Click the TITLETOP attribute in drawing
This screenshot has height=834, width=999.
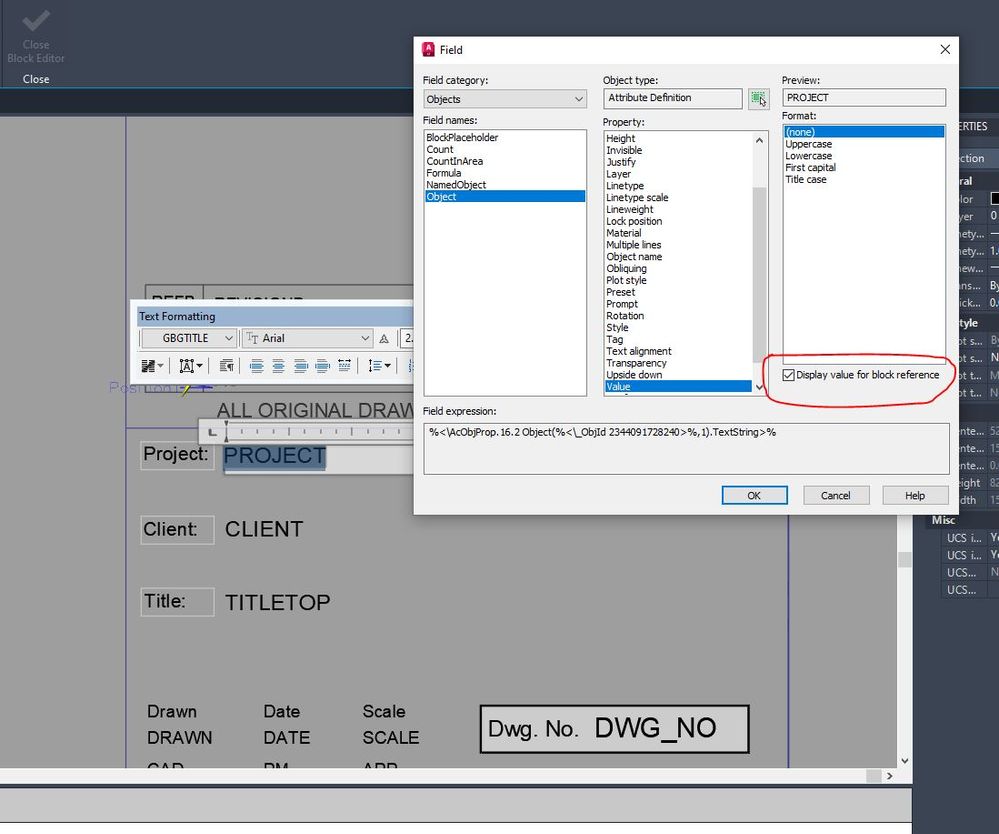(277, 602)
